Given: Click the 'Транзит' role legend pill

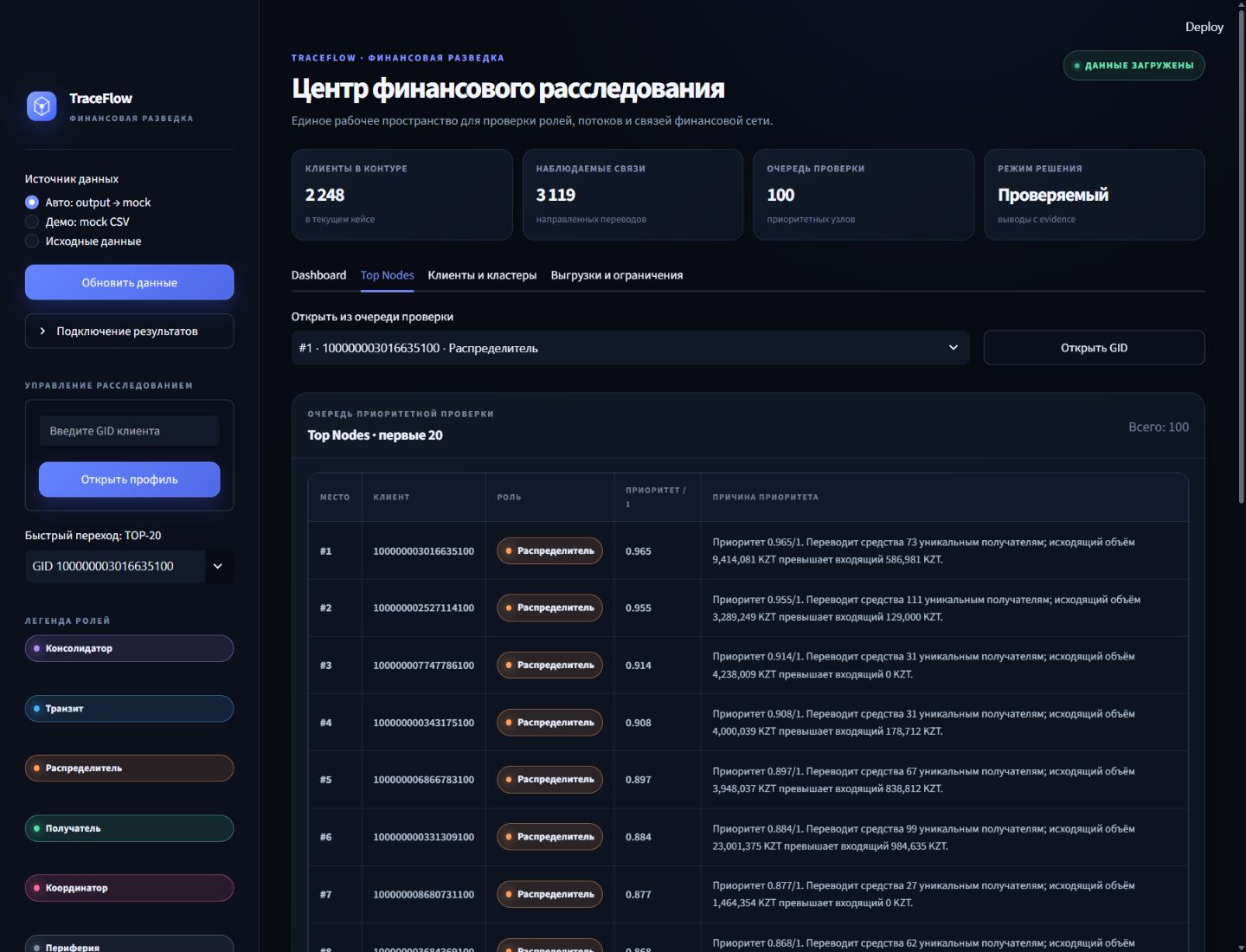Looking at the screenshot, I should (129, 709).
